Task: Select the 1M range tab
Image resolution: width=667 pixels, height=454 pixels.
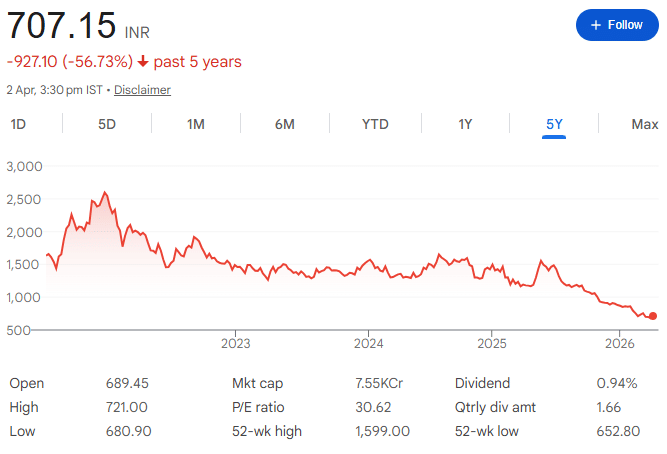Action: (x=196, y=124)
